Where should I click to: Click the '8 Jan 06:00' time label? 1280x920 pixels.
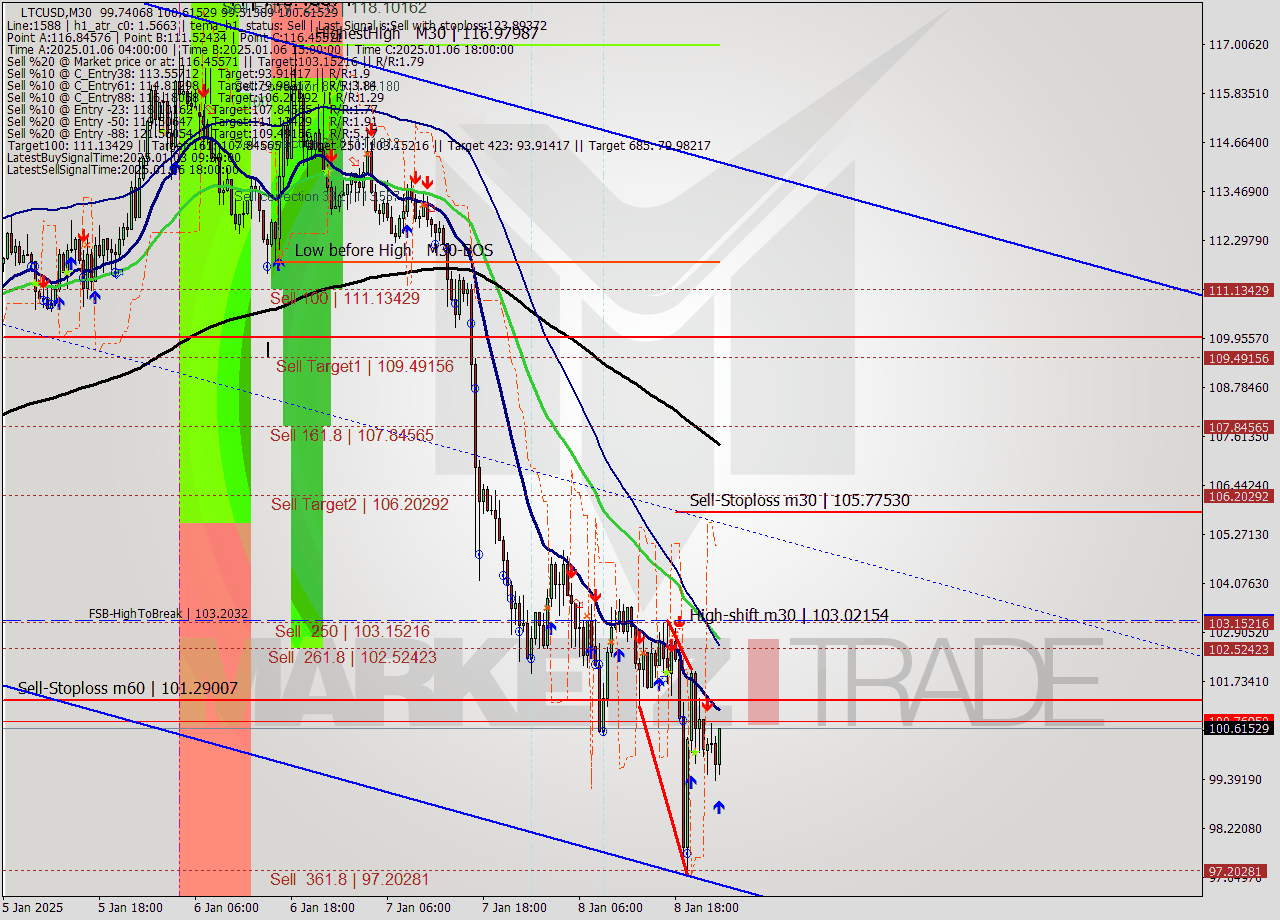(x=610, y=908)
